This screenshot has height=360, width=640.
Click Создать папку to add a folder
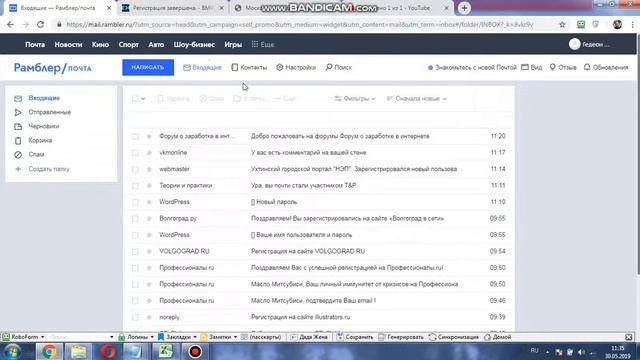(x=49, y=169)
